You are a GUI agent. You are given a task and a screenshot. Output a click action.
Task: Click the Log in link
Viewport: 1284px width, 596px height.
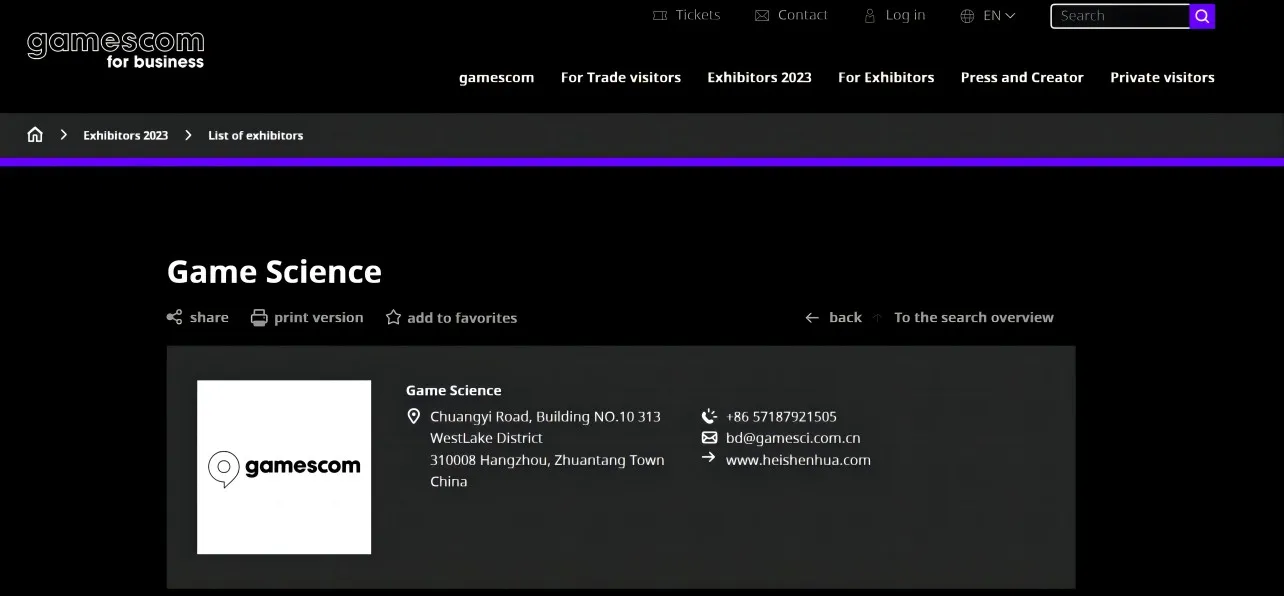coord(905,15)
